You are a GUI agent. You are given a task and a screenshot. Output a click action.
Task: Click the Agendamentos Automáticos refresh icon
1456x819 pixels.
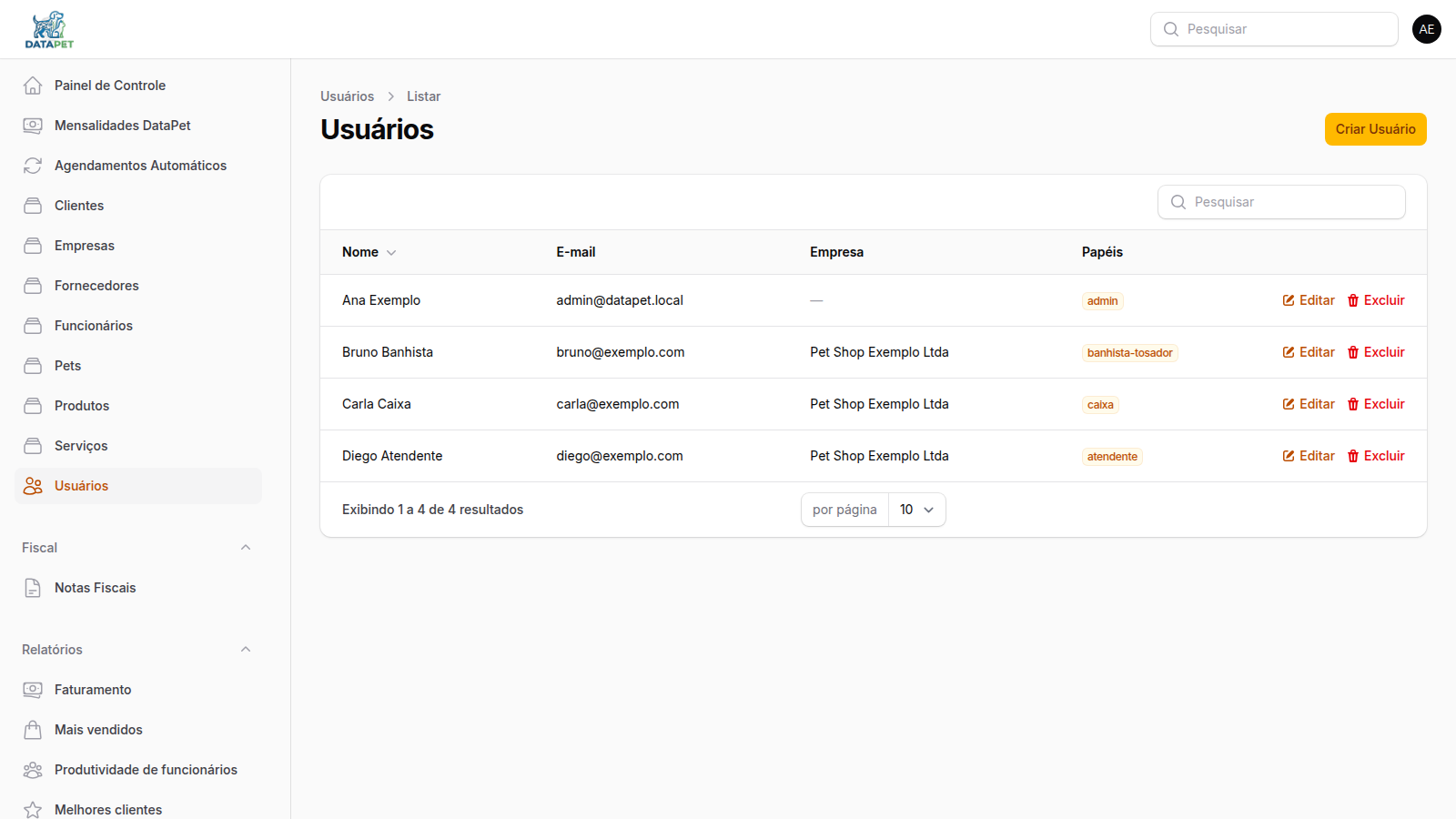[33, 166]
